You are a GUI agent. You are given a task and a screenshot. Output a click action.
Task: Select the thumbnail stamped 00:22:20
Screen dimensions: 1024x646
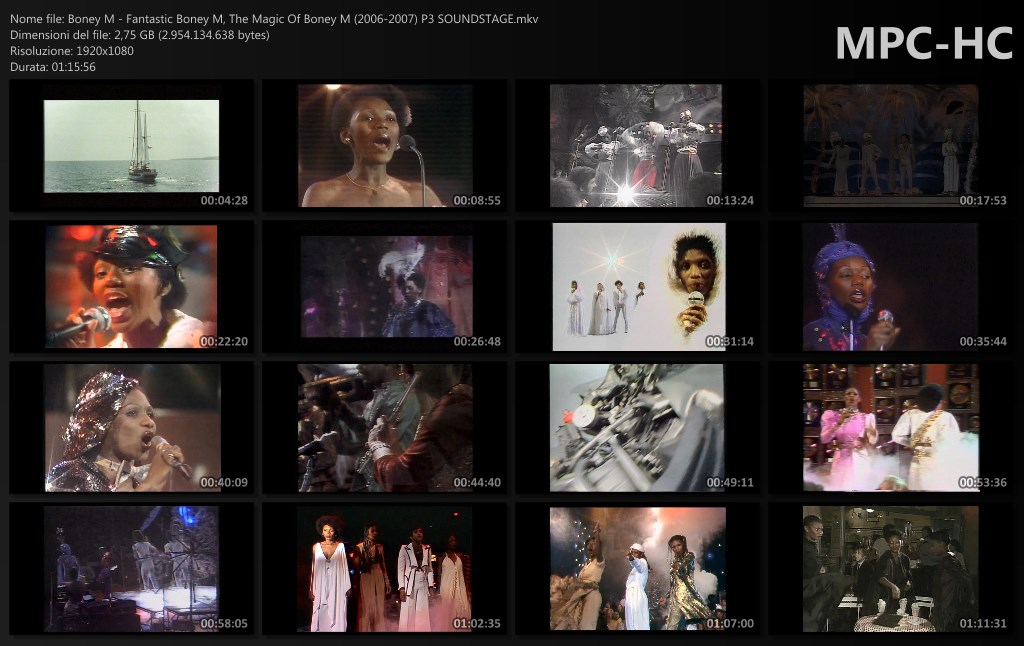(131, 287)
